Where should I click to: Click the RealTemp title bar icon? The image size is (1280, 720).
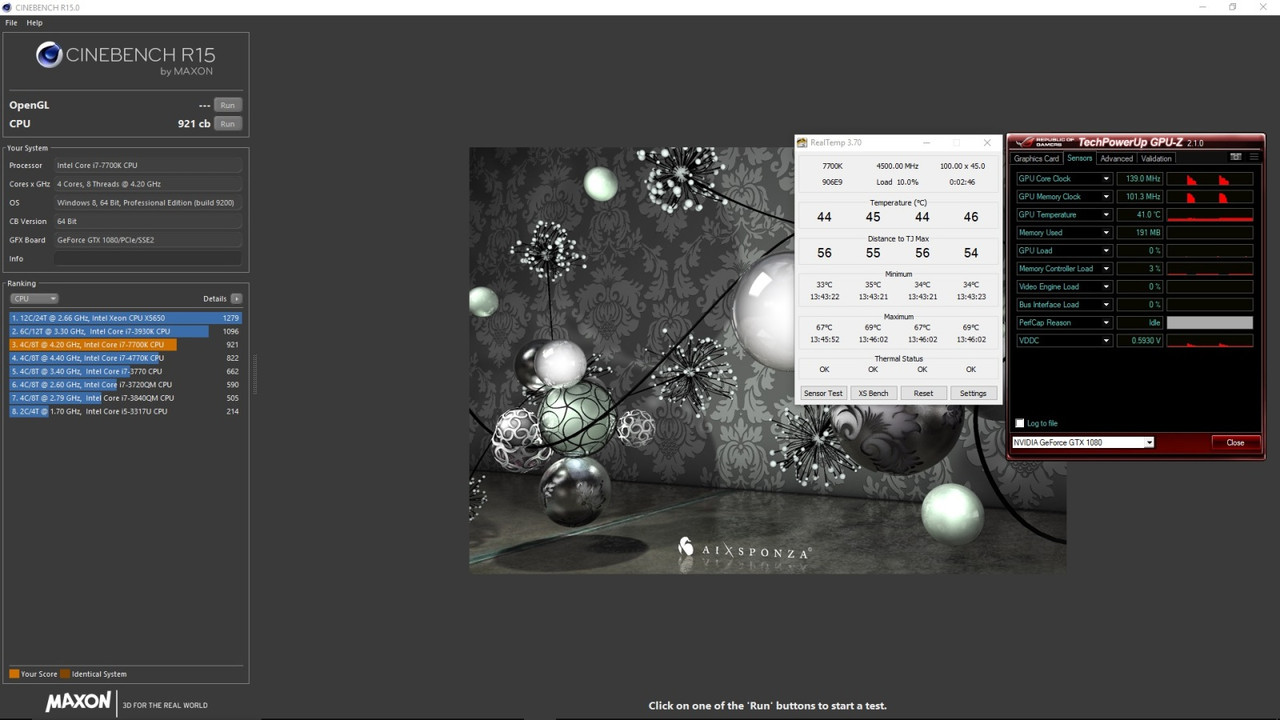pos(802,143)
